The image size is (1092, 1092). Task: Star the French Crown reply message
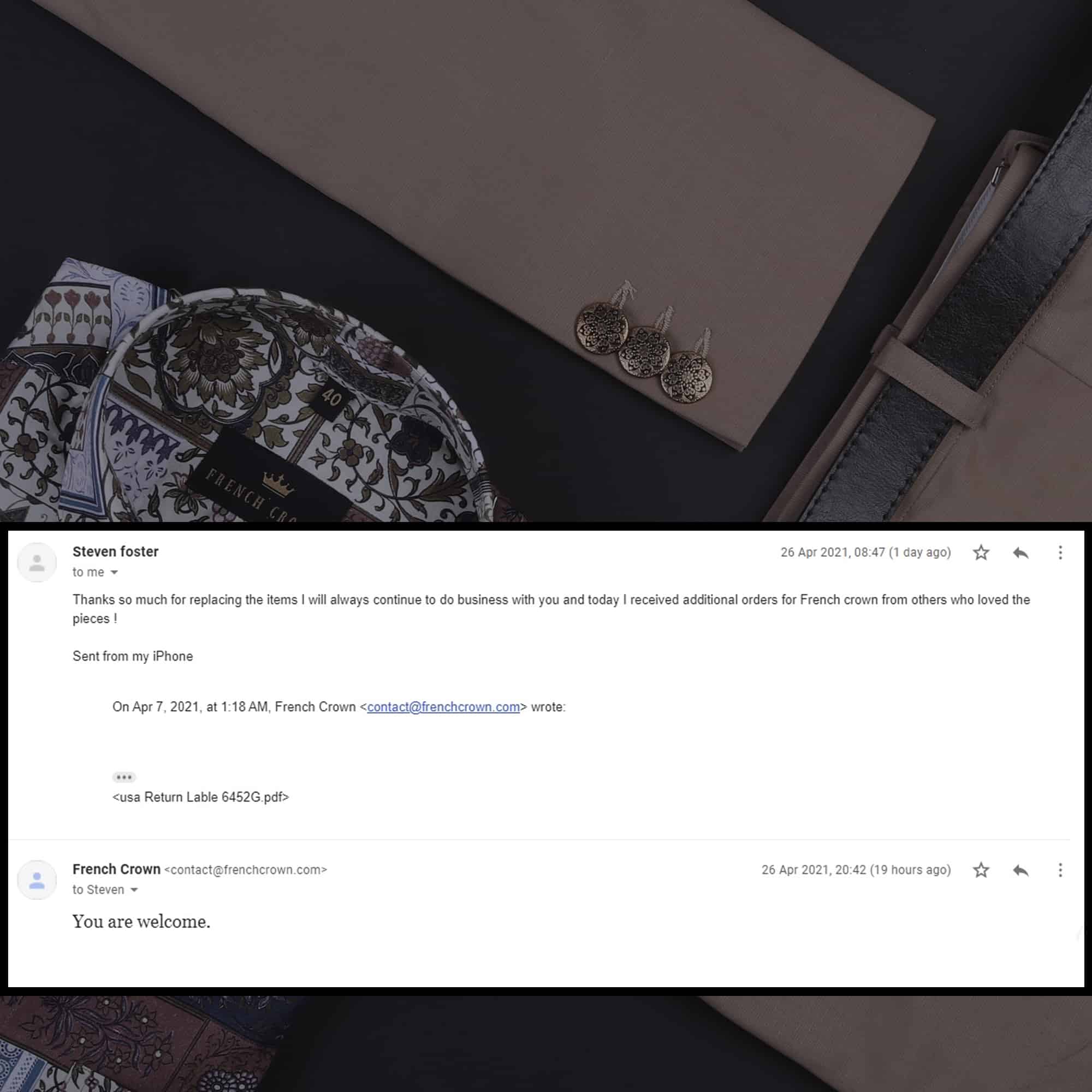[981, 870]
